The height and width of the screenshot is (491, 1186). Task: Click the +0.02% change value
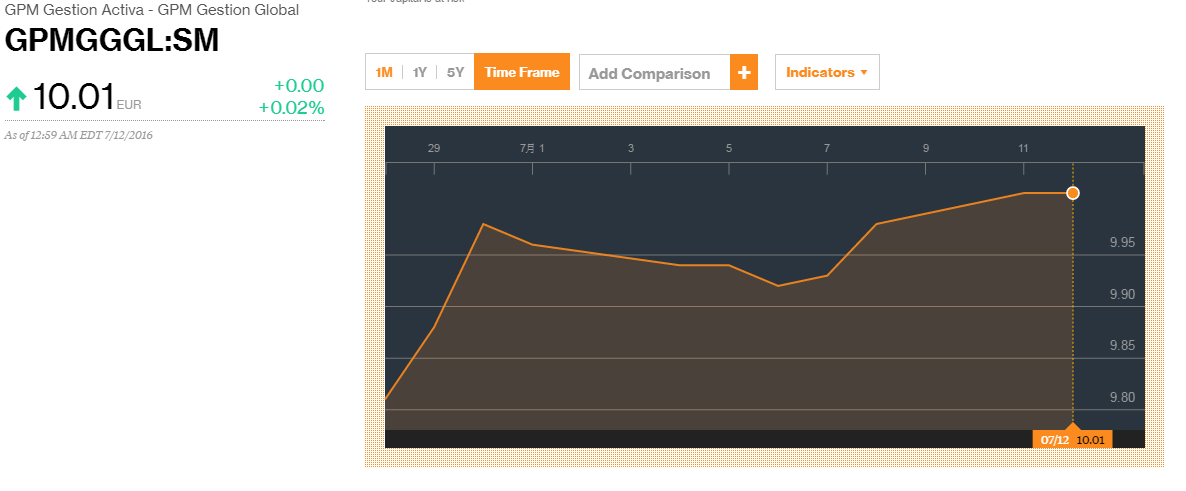point(291,108)
